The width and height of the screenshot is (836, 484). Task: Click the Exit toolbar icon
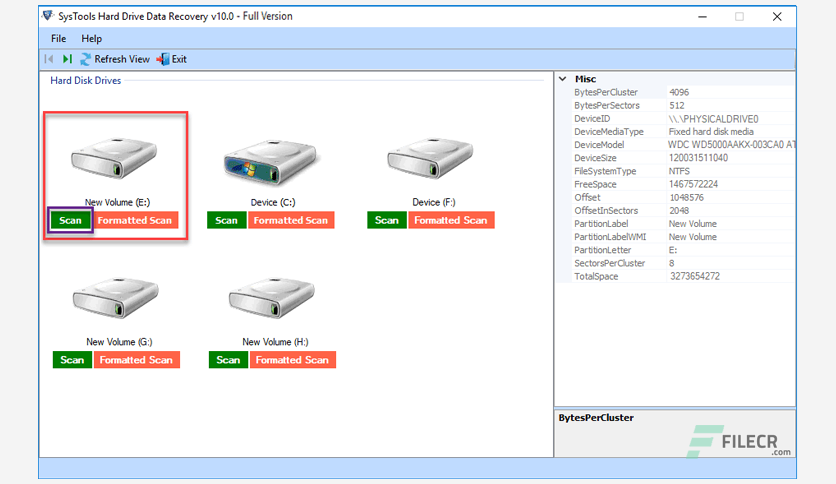click(163, 59)
